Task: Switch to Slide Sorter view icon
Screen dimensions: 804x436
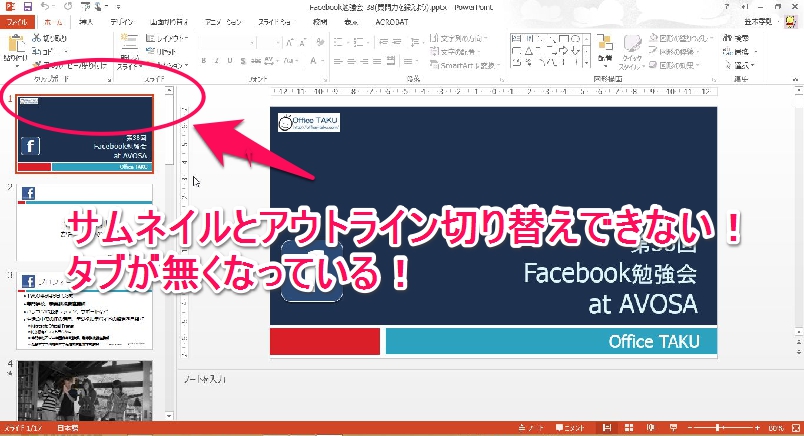Action: click(x=629, y=428)
